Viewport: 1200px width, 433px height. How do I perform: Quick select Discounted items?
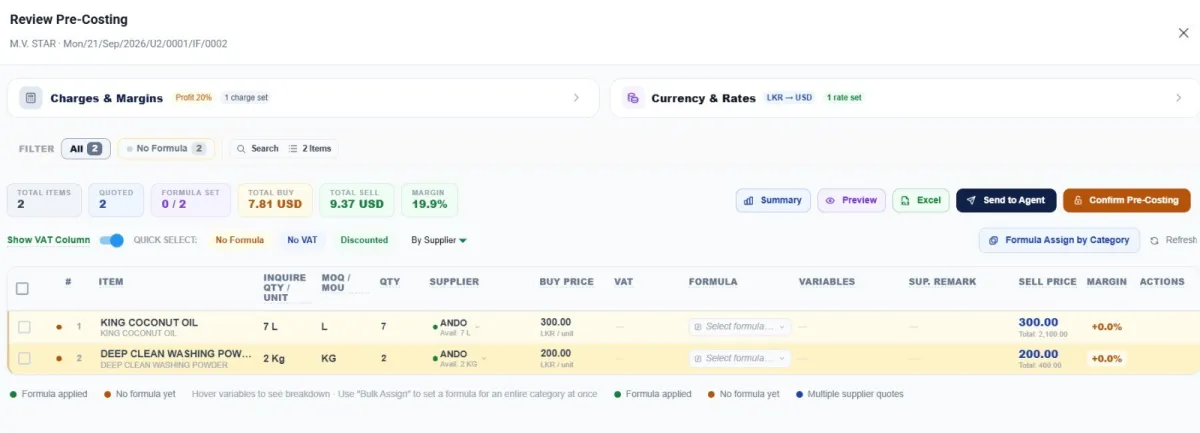coord(364,240)
